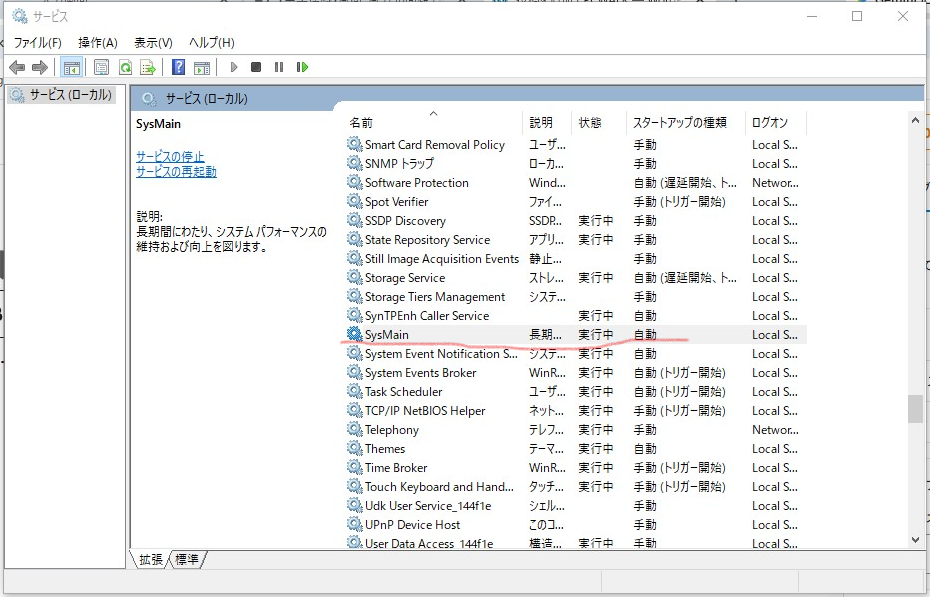Click the vertical scrollbar thumb

click(915, 409)
